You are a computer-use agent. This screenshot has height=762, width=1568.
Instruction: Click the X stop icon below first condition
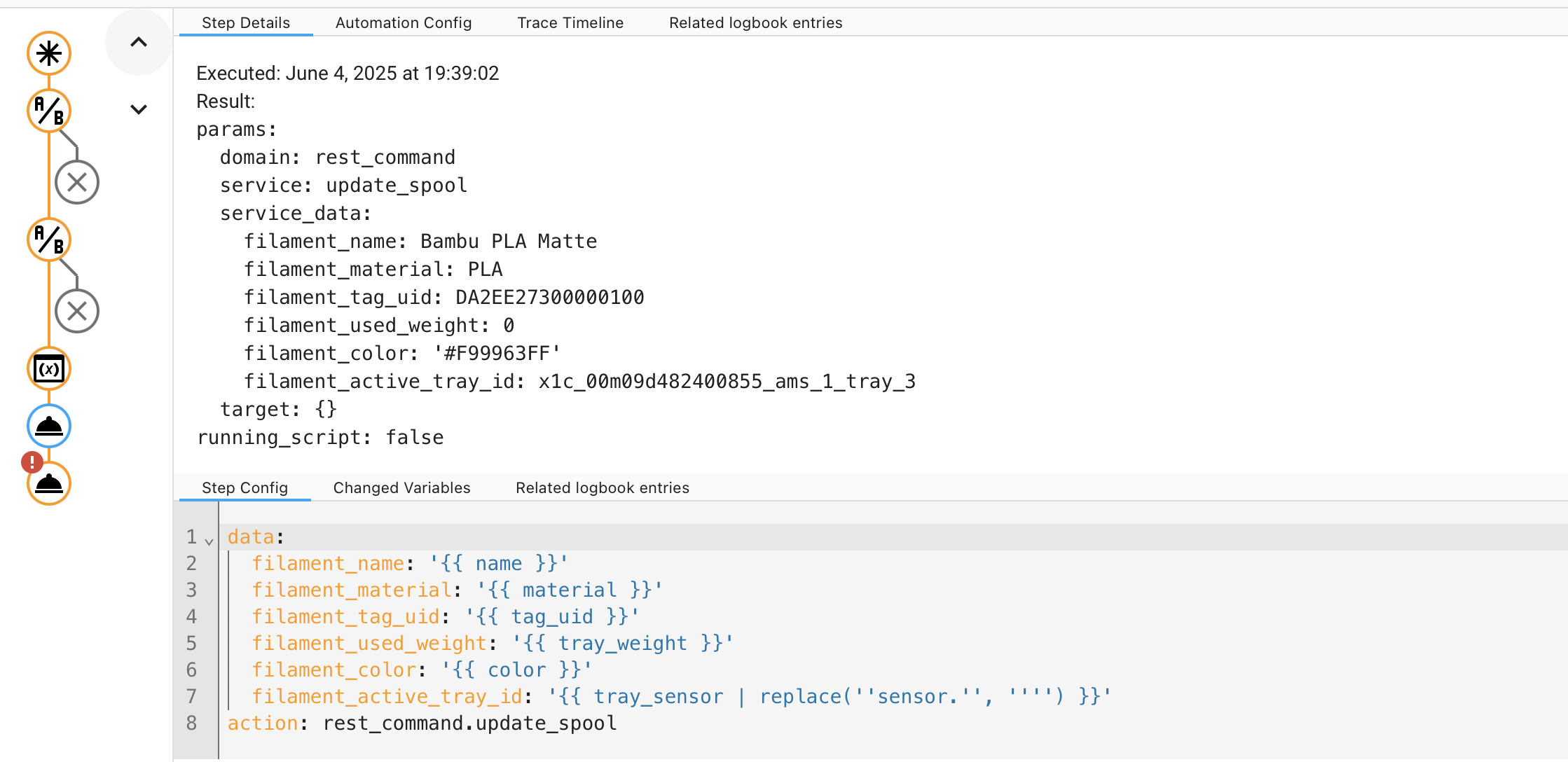tap(77, 181)
